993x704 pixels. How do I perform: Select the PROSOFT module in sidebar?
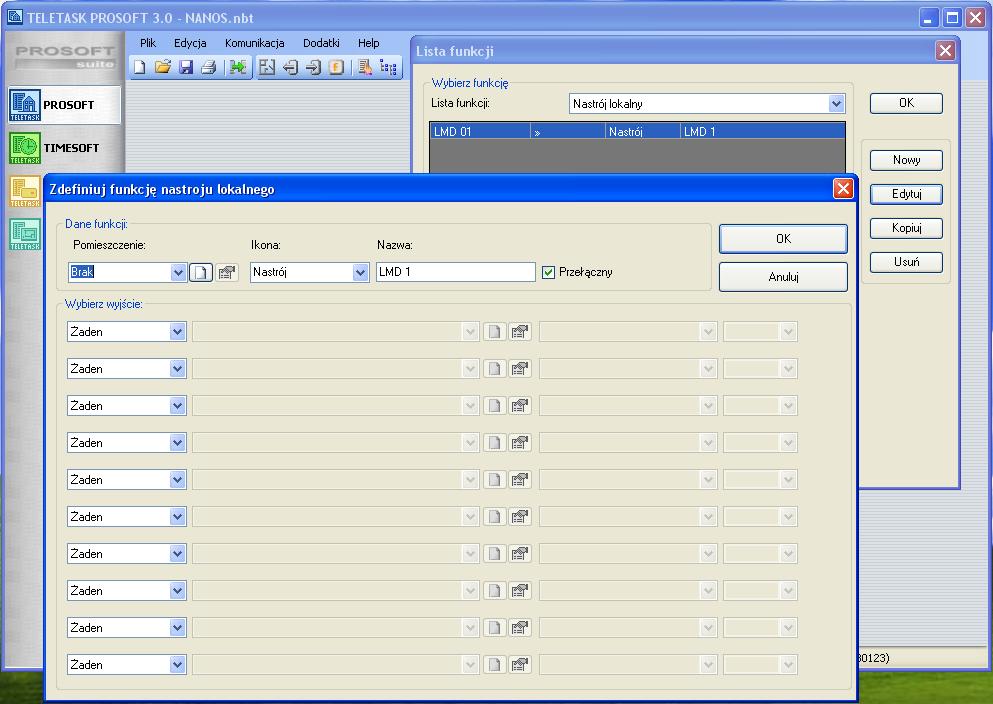[64, 105]
